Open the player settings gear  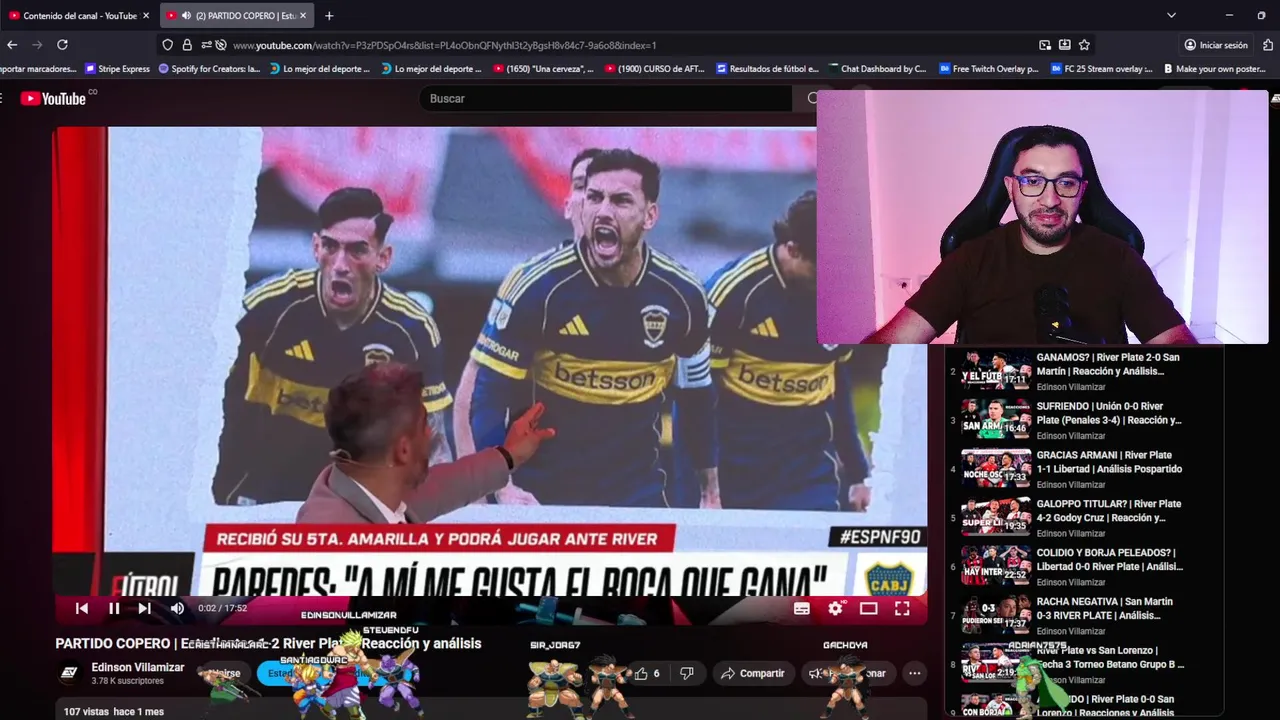836,608
